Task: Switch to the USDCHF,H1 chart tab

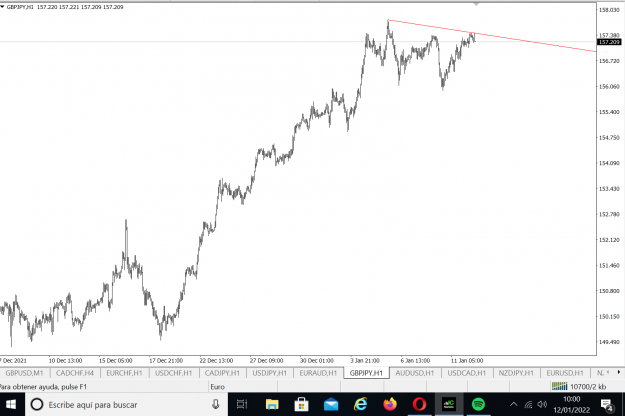Action: 173,373
